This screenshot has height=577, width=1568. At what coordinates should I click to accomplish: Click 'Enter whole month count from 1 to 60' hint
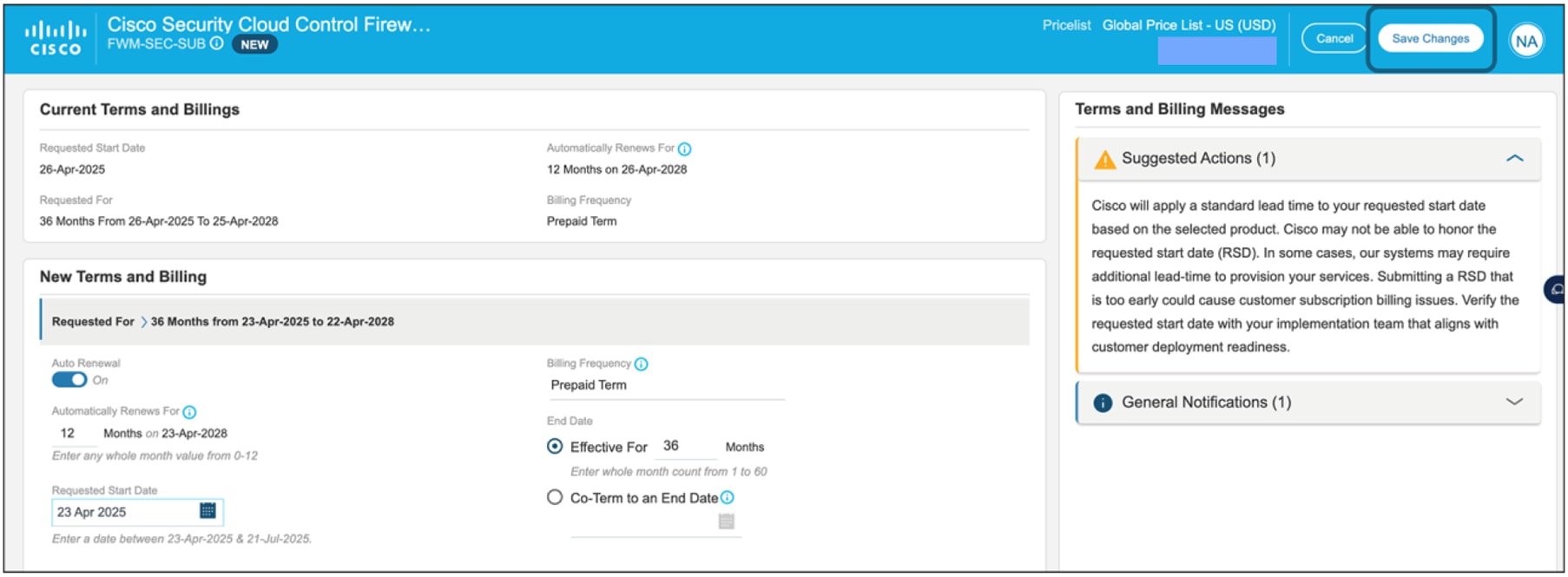click(669, 472)
